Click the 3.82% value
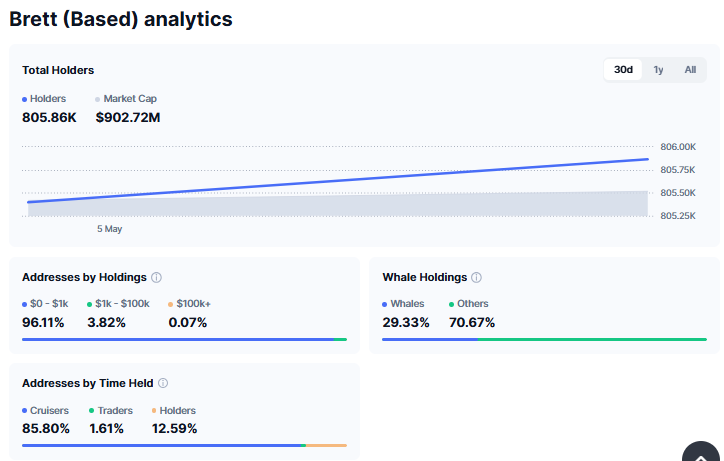Image resolution: width=724 pixels, height=461 pixels. (106, 322)
